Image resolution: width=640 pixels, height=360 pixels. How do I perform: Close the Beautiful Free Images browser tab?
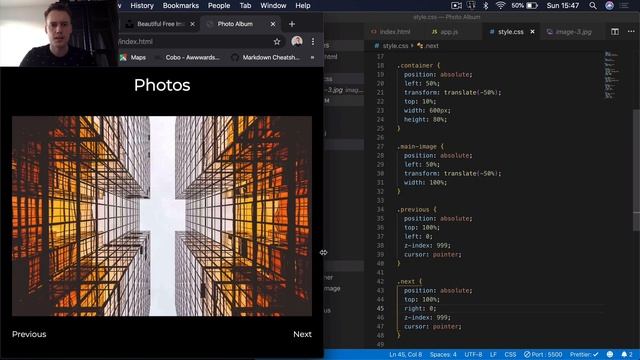[192, 24]
